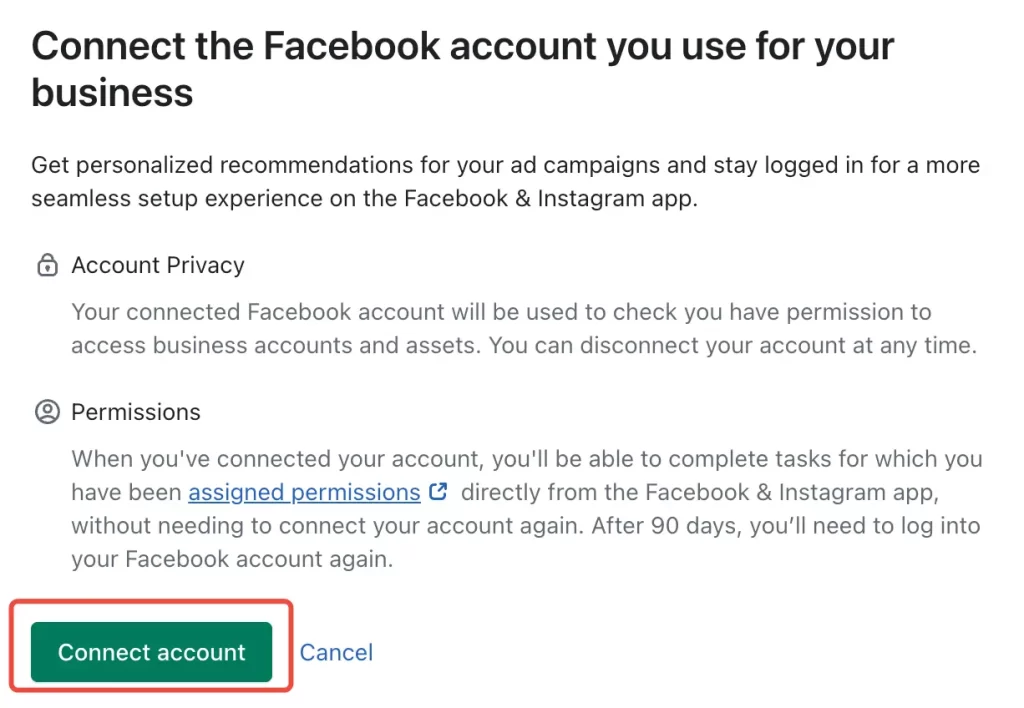Image resolution: width=1024 pixels, height=708 pixels.
Task: Click the 'After 90 days' sentence
Action: pyautogui.click(x=786, y=526)
